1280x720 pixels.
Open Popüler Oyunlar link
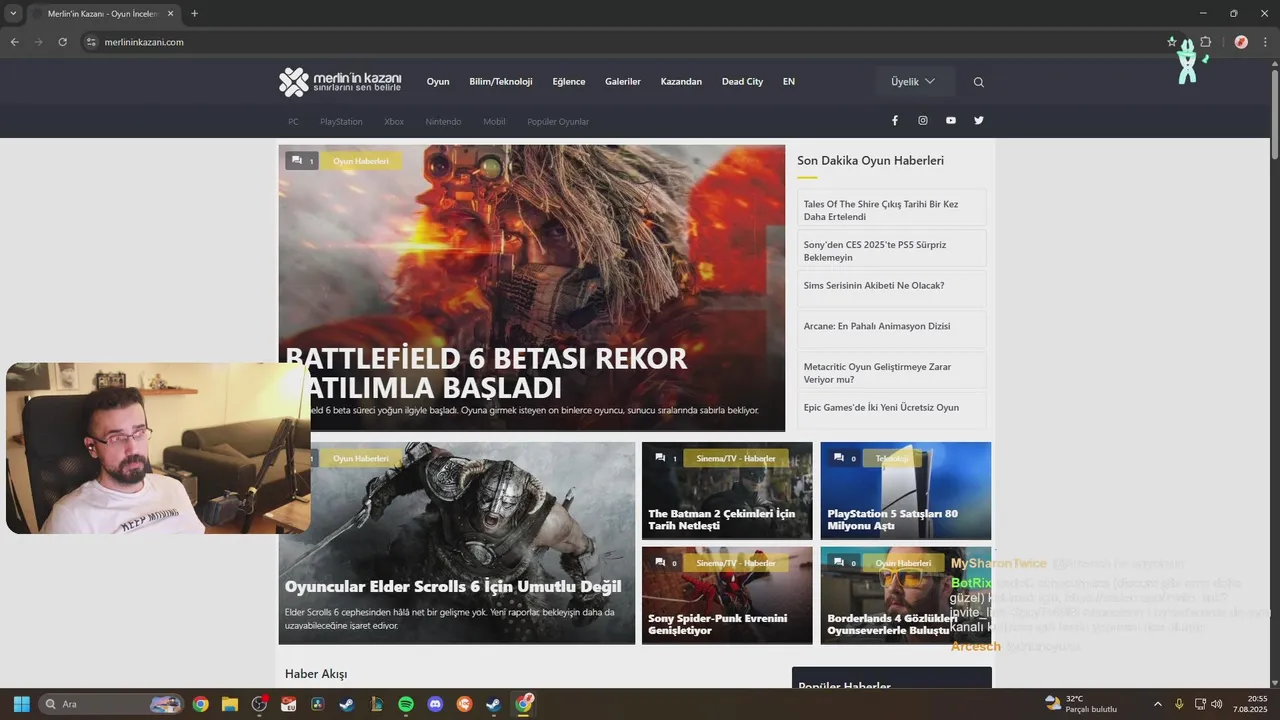558,122
